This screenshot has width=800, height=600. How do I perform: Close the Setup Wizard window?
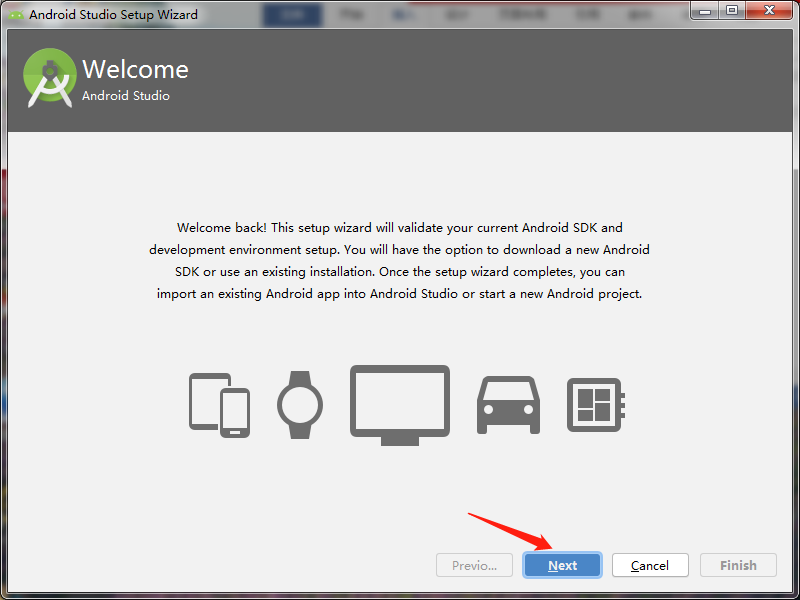tap(769, 10)
